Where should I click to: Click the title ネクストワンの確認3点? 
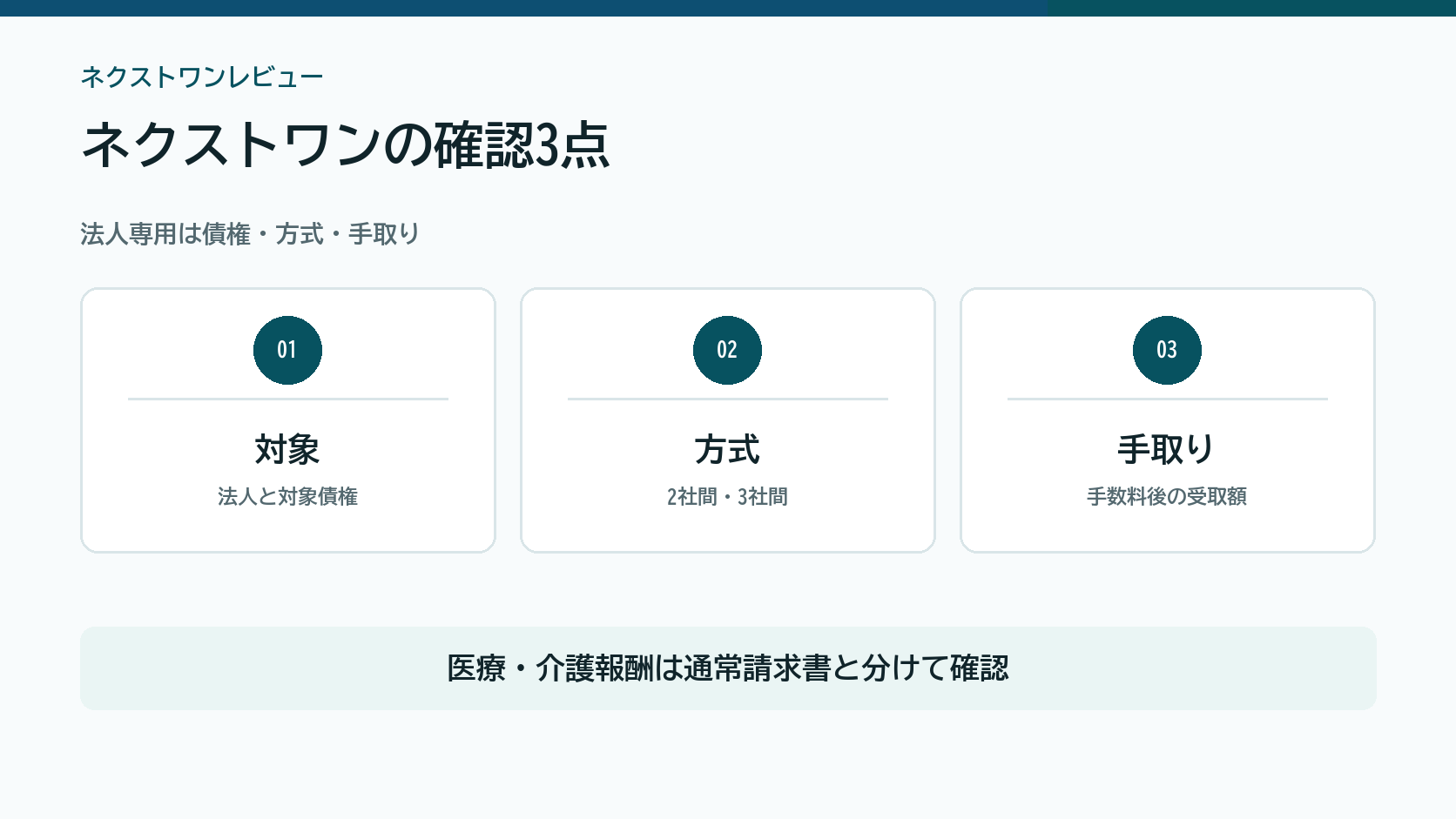345,144
